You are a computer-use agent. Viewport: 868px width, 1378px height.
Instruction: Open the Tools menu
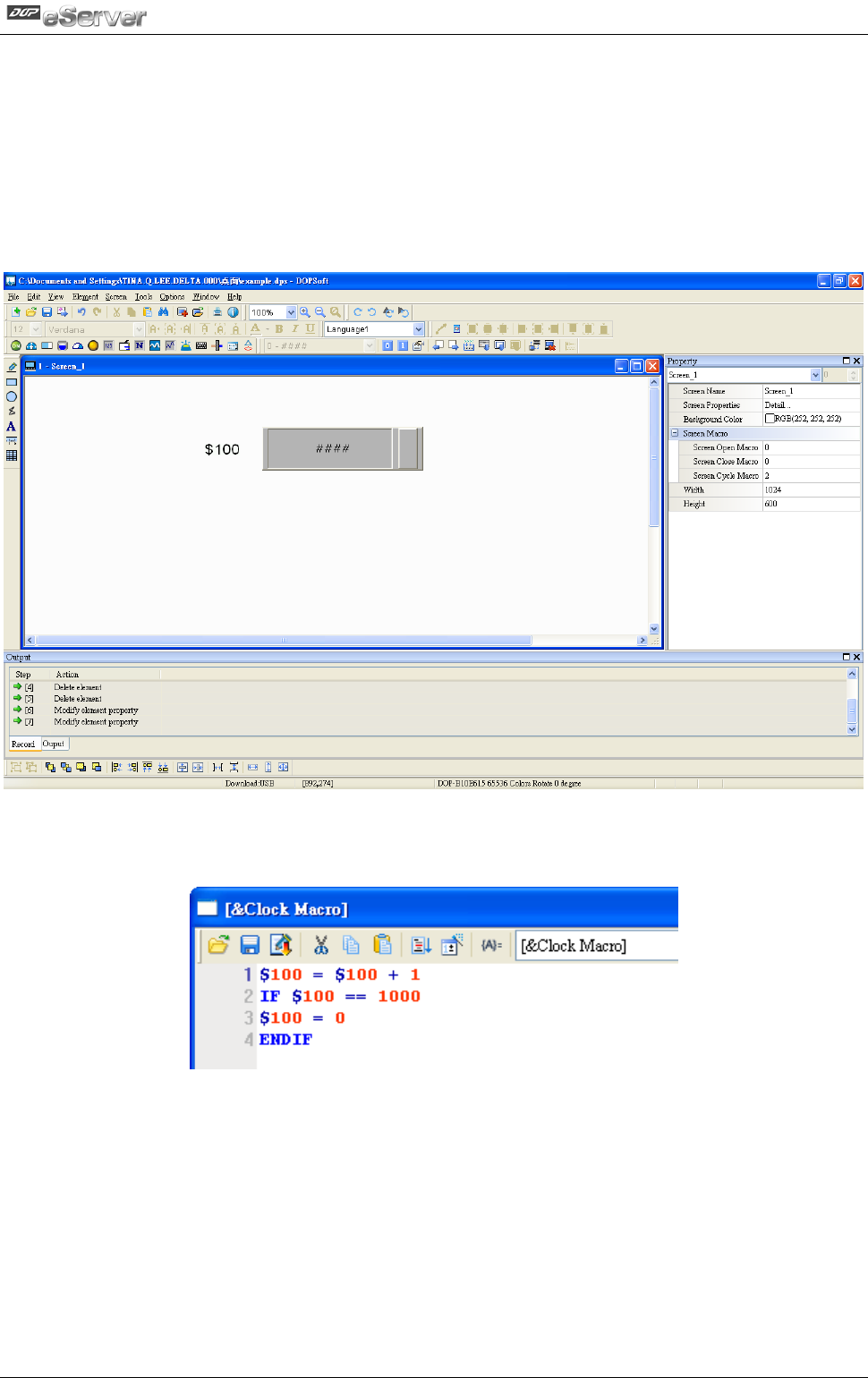[144, 296]
